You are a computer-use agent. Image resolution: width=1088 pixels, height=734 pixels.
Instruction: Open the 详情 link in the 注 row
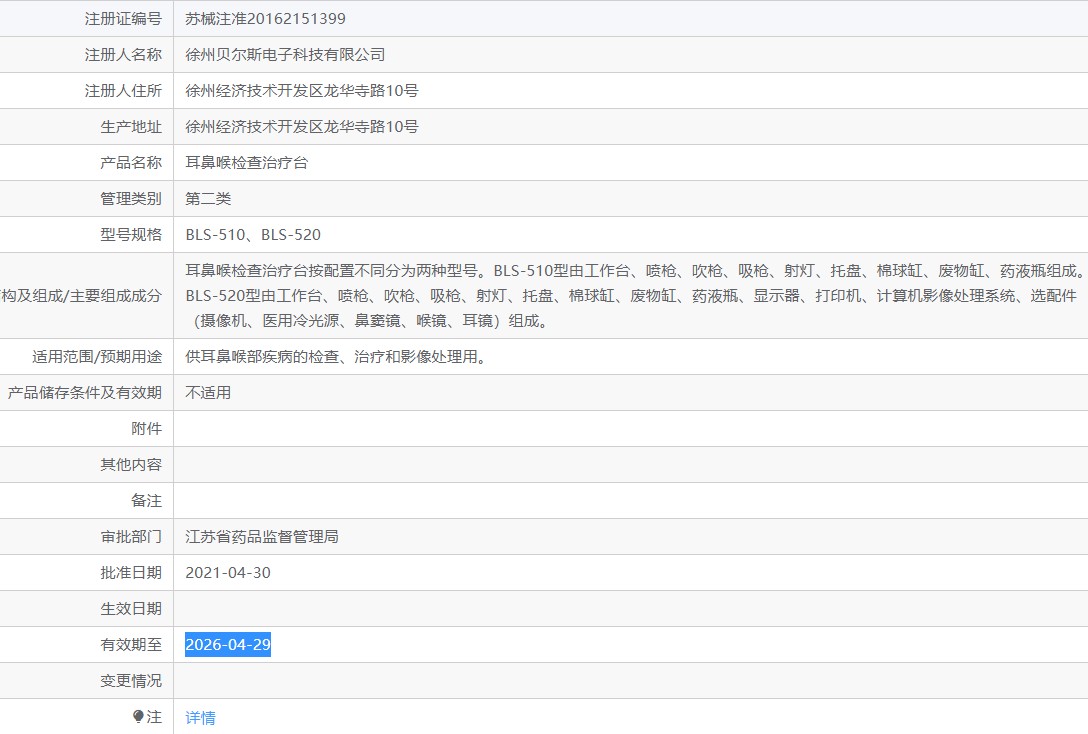[x=200, y=717]
